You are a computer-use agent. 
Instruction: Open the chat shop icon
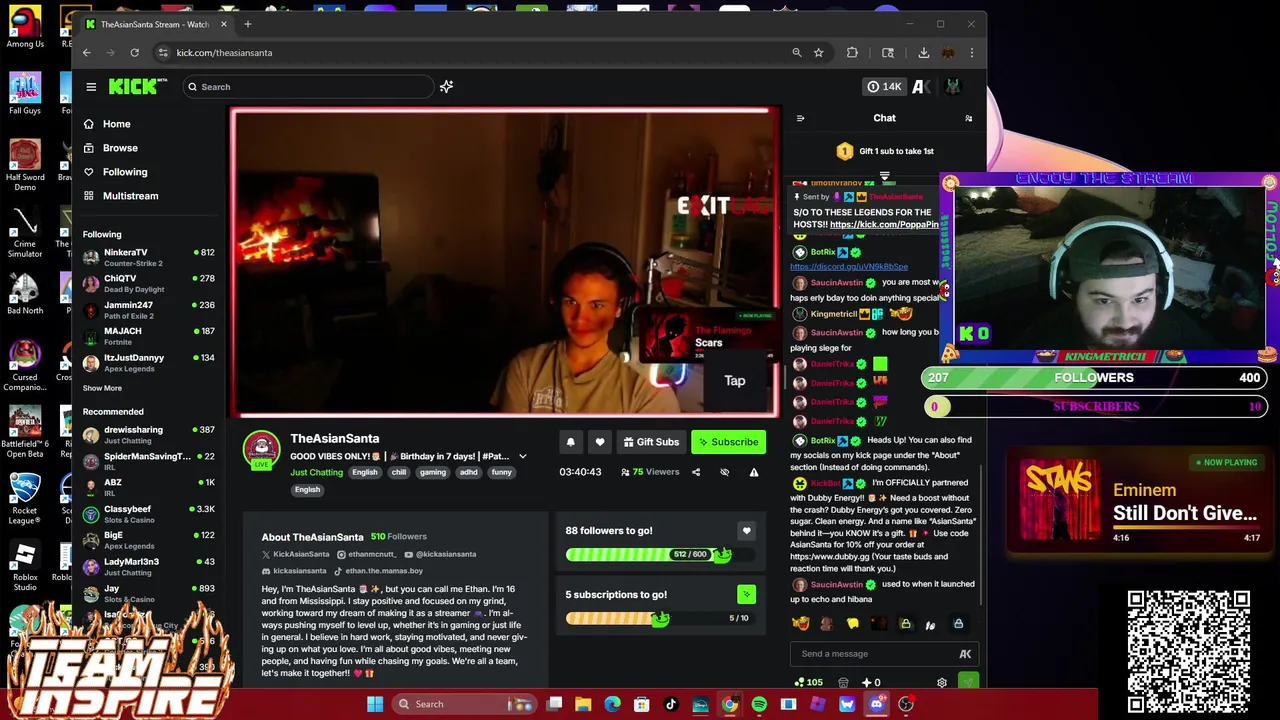point(843,683)
